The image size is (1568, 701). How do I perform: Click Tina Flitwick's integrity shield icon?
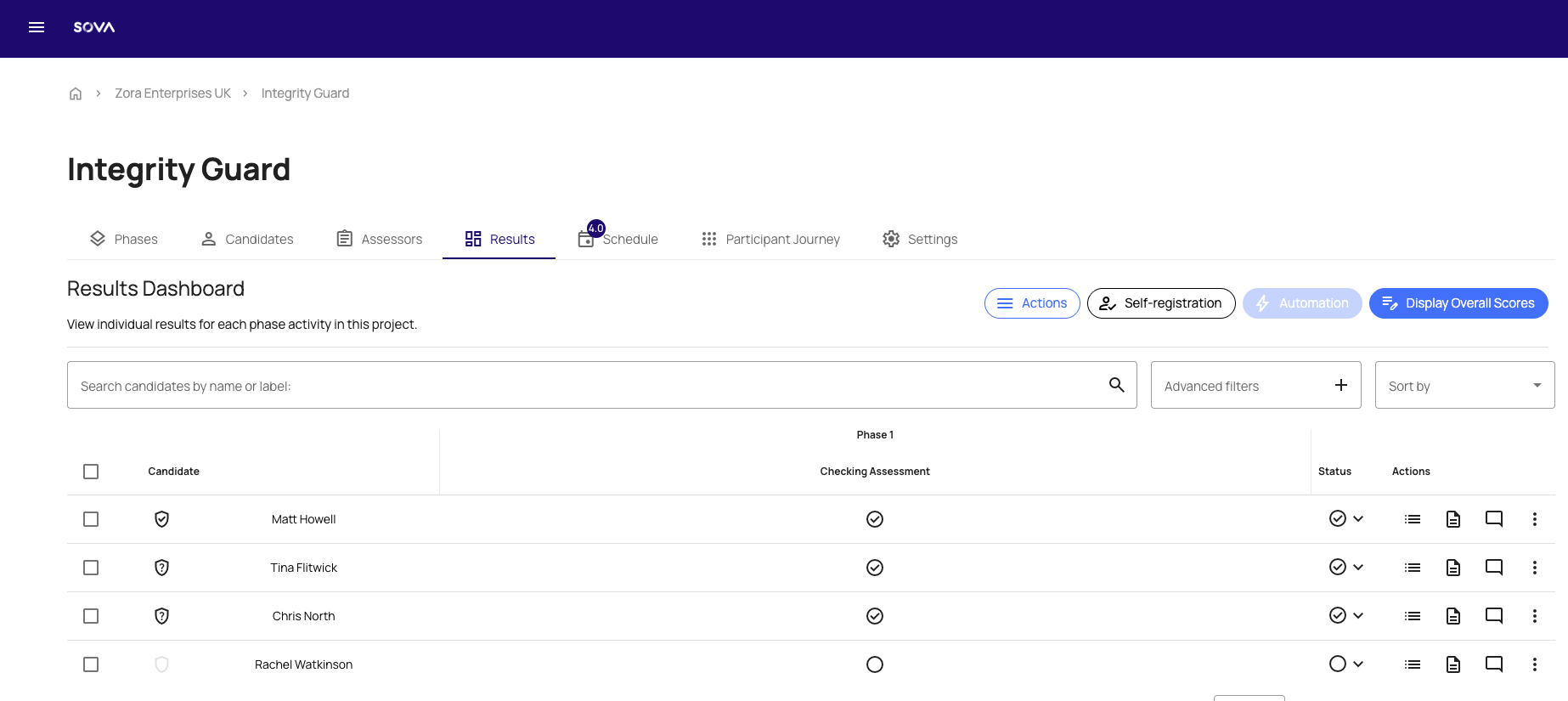tap(161, 568)
